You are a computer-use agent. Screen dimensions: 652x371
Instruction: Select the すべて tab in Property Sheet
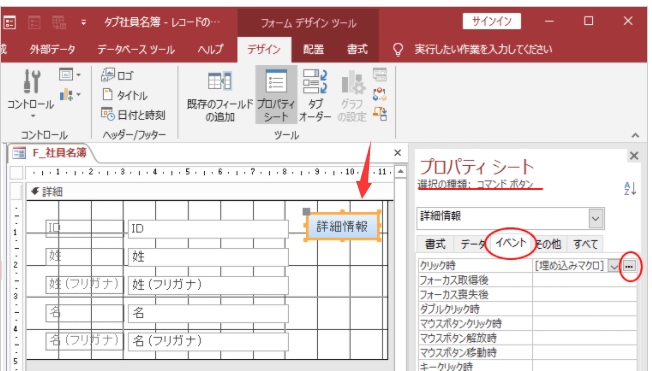click(x=585, y=244)
